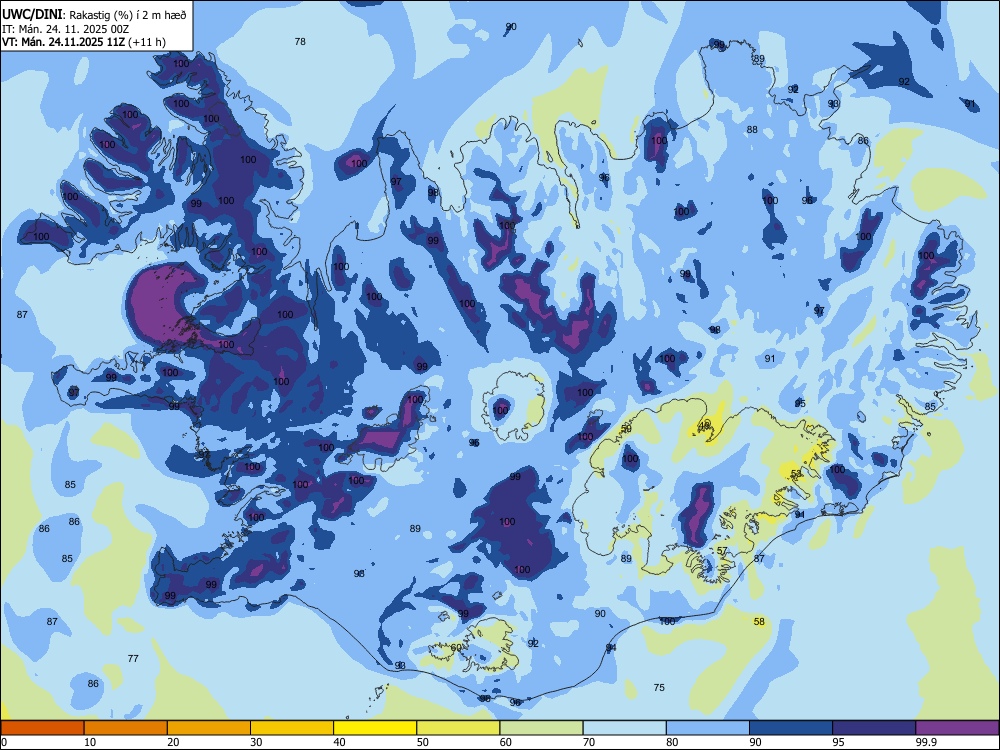Viewport: 1000px width, 750px height.
Task: Choose the medium blue 90–95 legend band
Action: (791, 728)
